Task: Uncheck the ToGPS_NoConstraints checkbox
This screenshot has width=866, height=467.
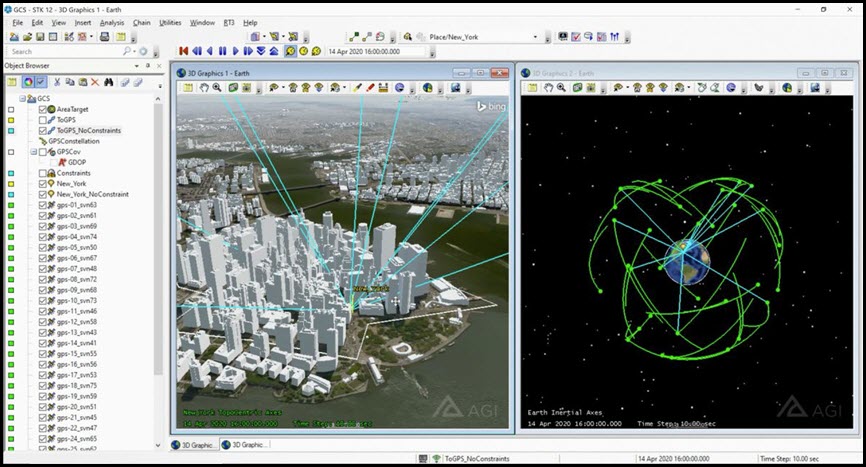Action: click(x=43, y=130)
